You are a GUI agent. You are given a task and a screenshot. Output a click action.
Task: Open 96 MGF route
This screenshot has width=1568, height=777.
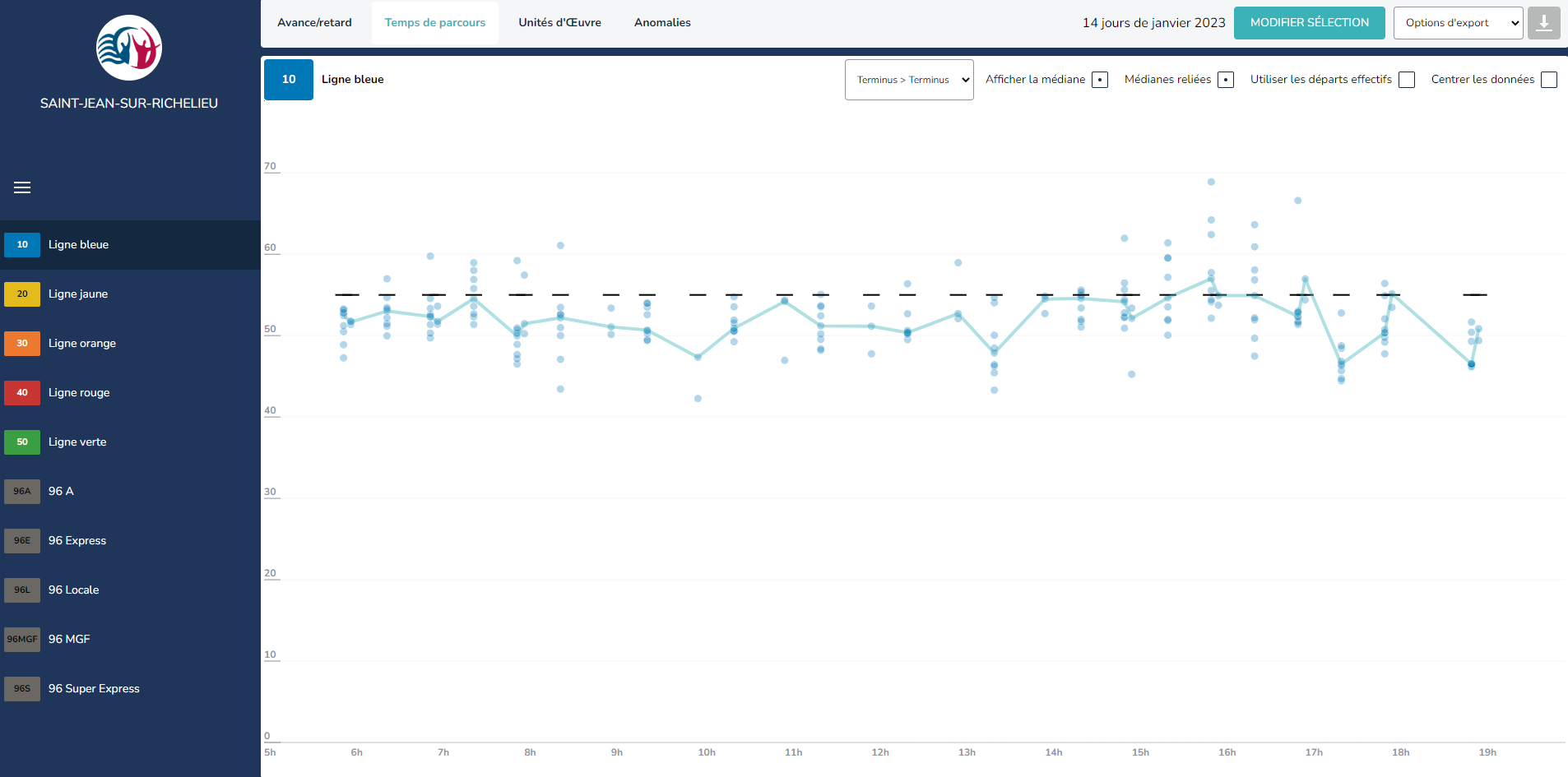pyautogui.click(x=130, y=640)
